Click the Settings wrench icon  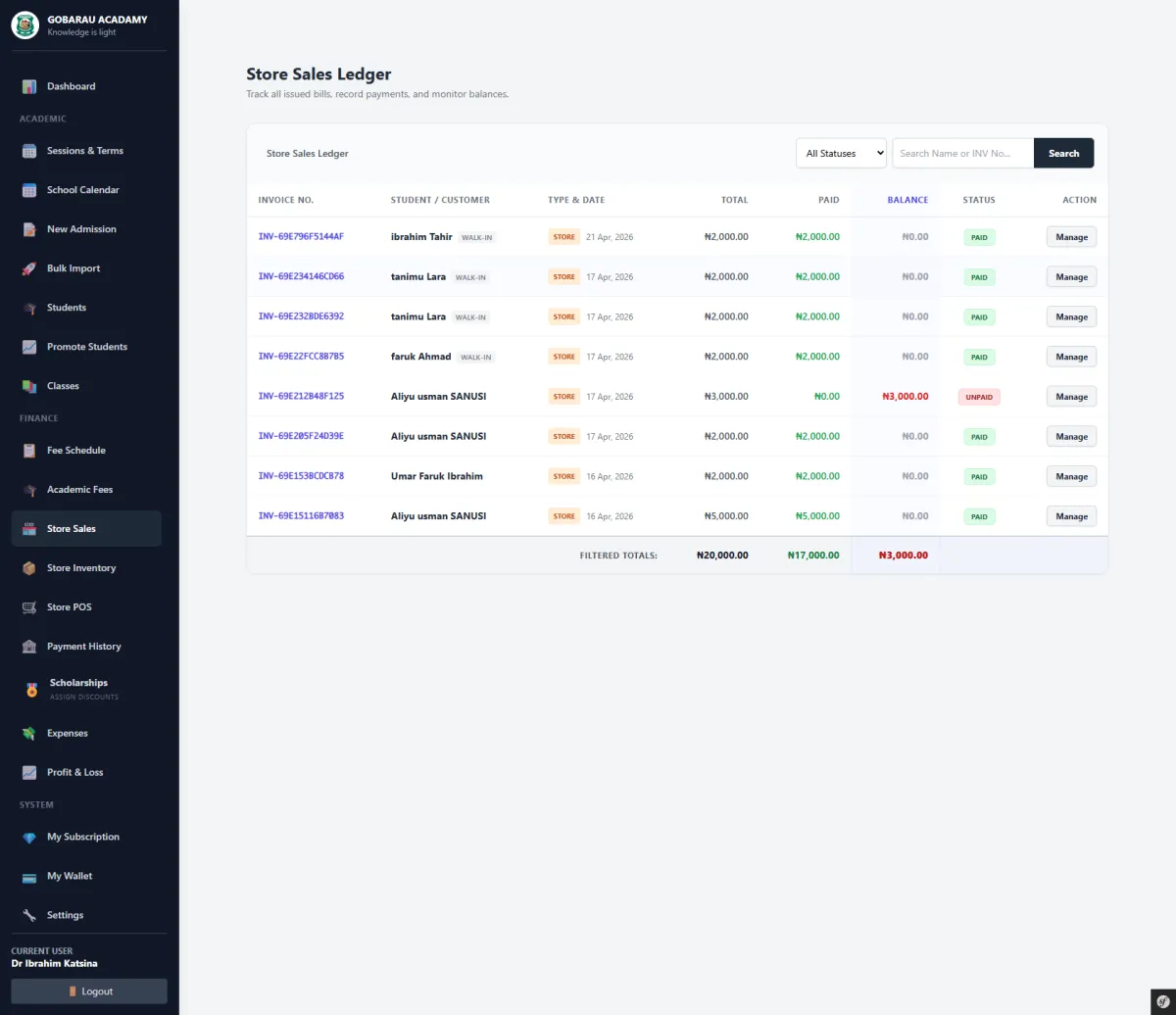tap(29, 915)
